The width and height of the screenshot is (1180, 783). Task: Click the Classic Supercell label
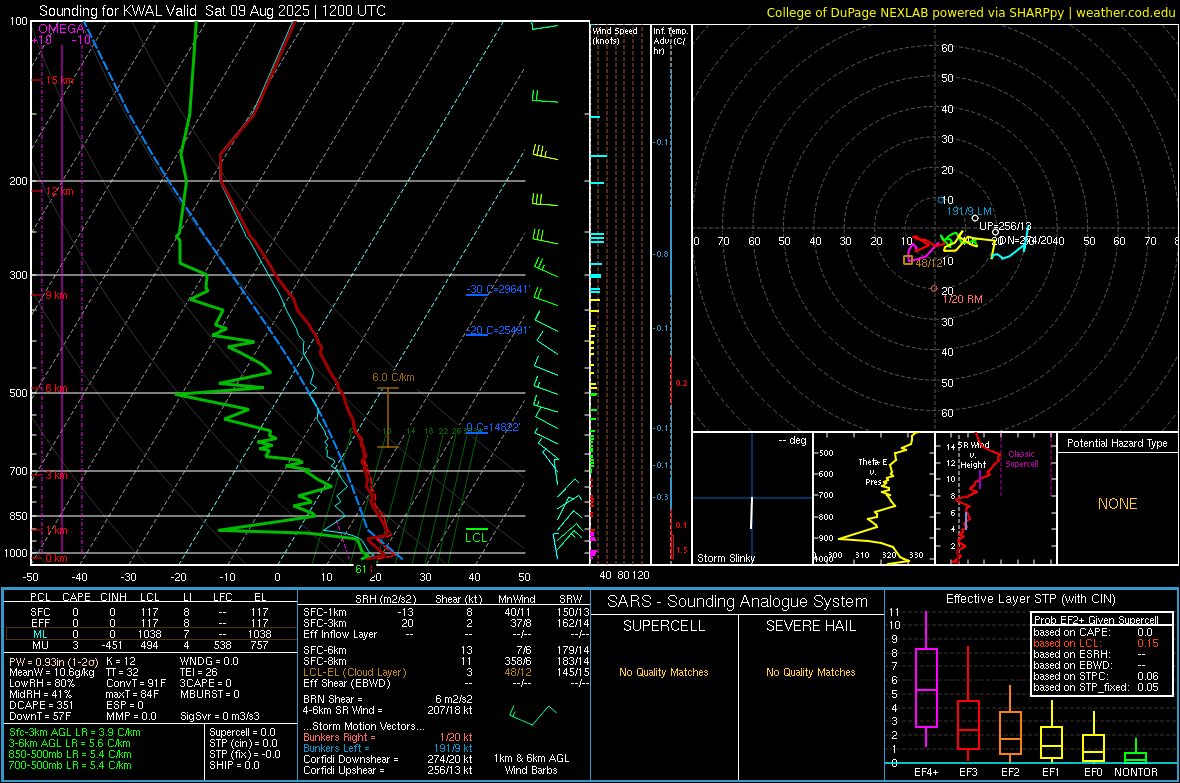click(1021, 459)
